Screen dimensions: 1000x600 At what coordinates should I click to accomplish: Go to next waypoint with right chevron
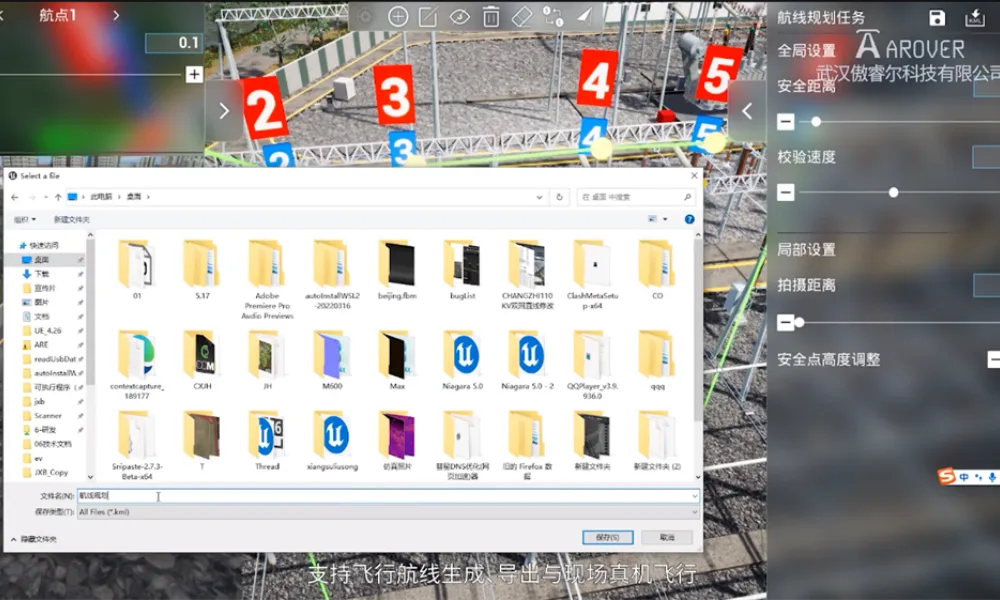point(116,15)
